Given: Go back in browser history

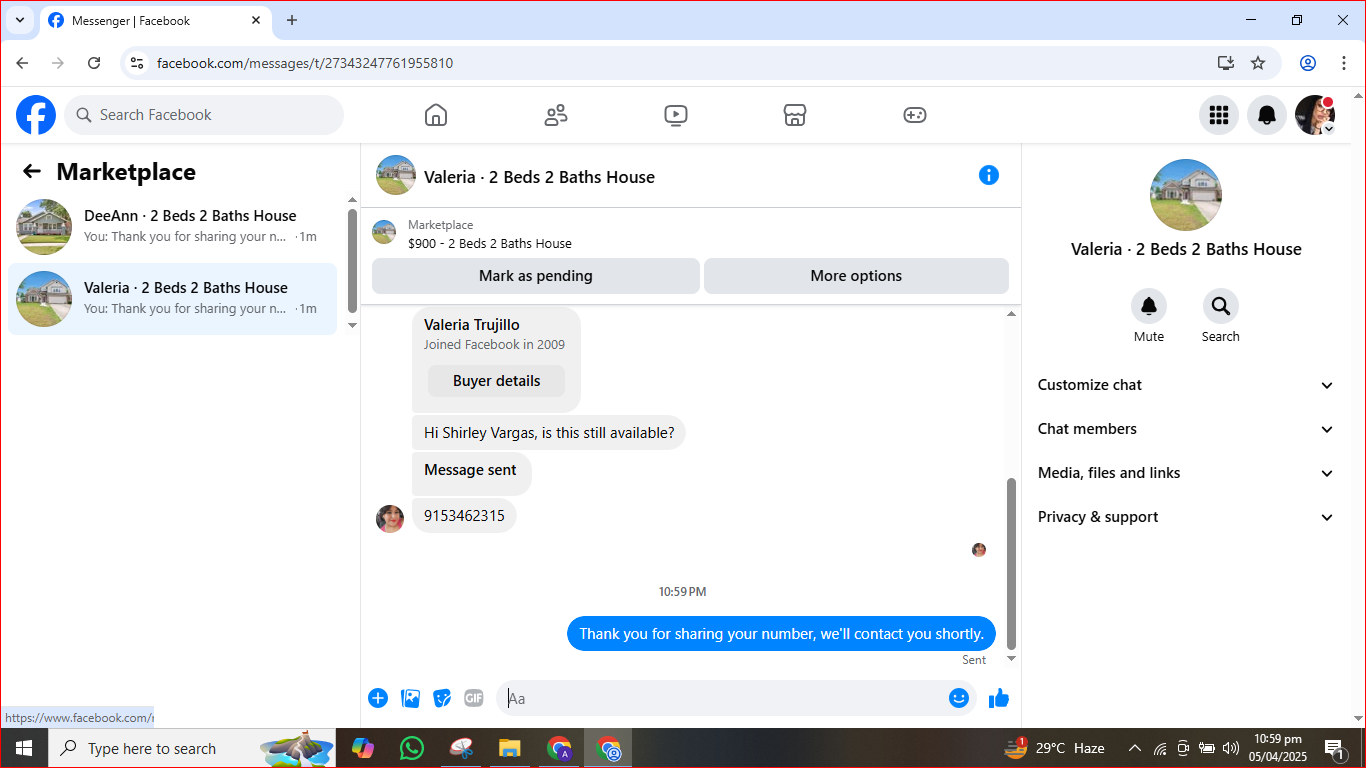Looking at the screenshot, I should tap(22, 63).
